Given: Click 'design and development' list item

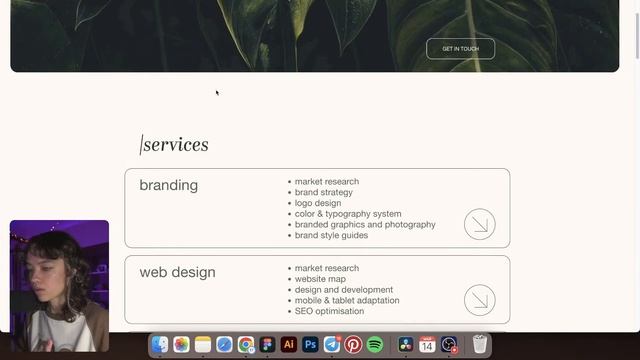Looking at the screenshot, I should tap(344, 289).
